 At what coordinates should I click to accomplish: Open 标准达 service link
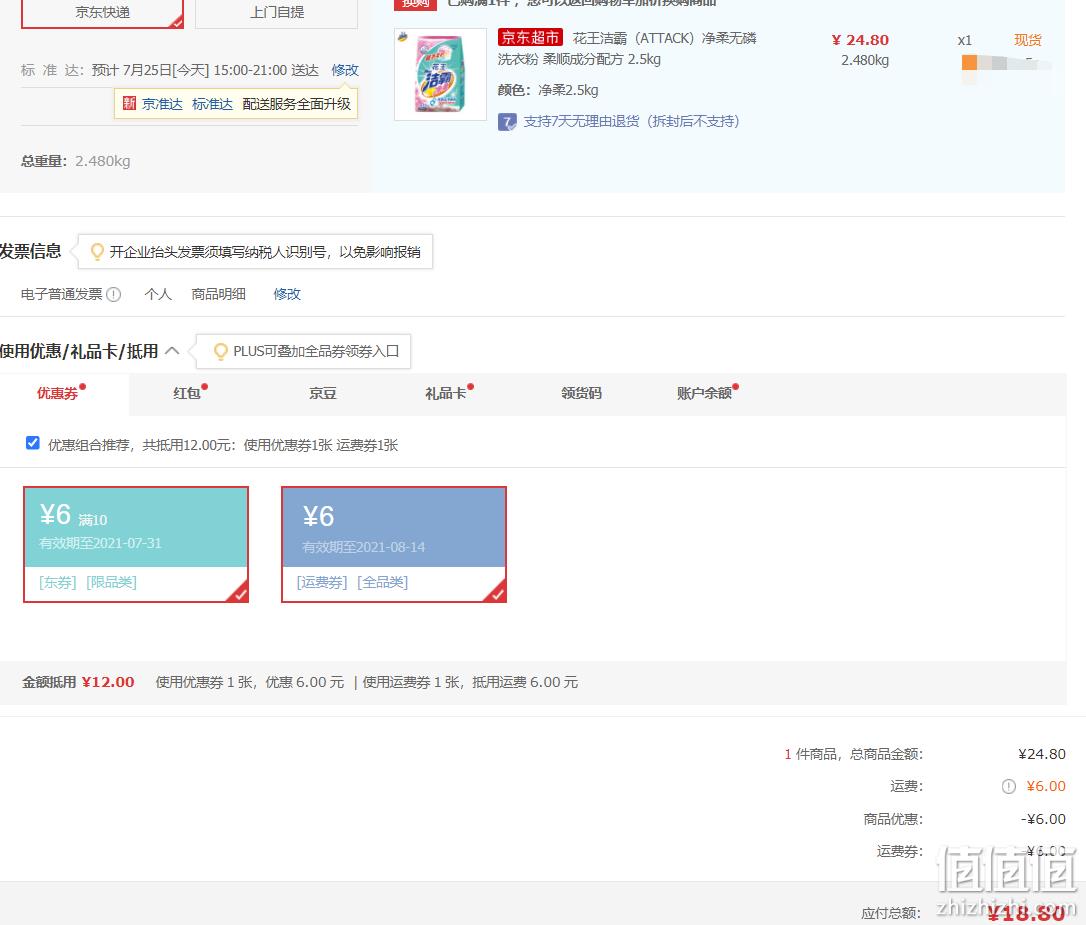click(212, 104)
